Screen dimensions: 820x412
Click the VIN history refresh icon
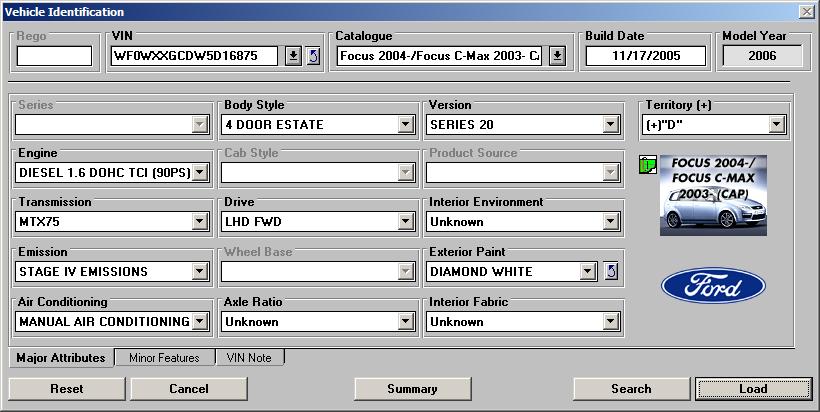tap(313, 56)
